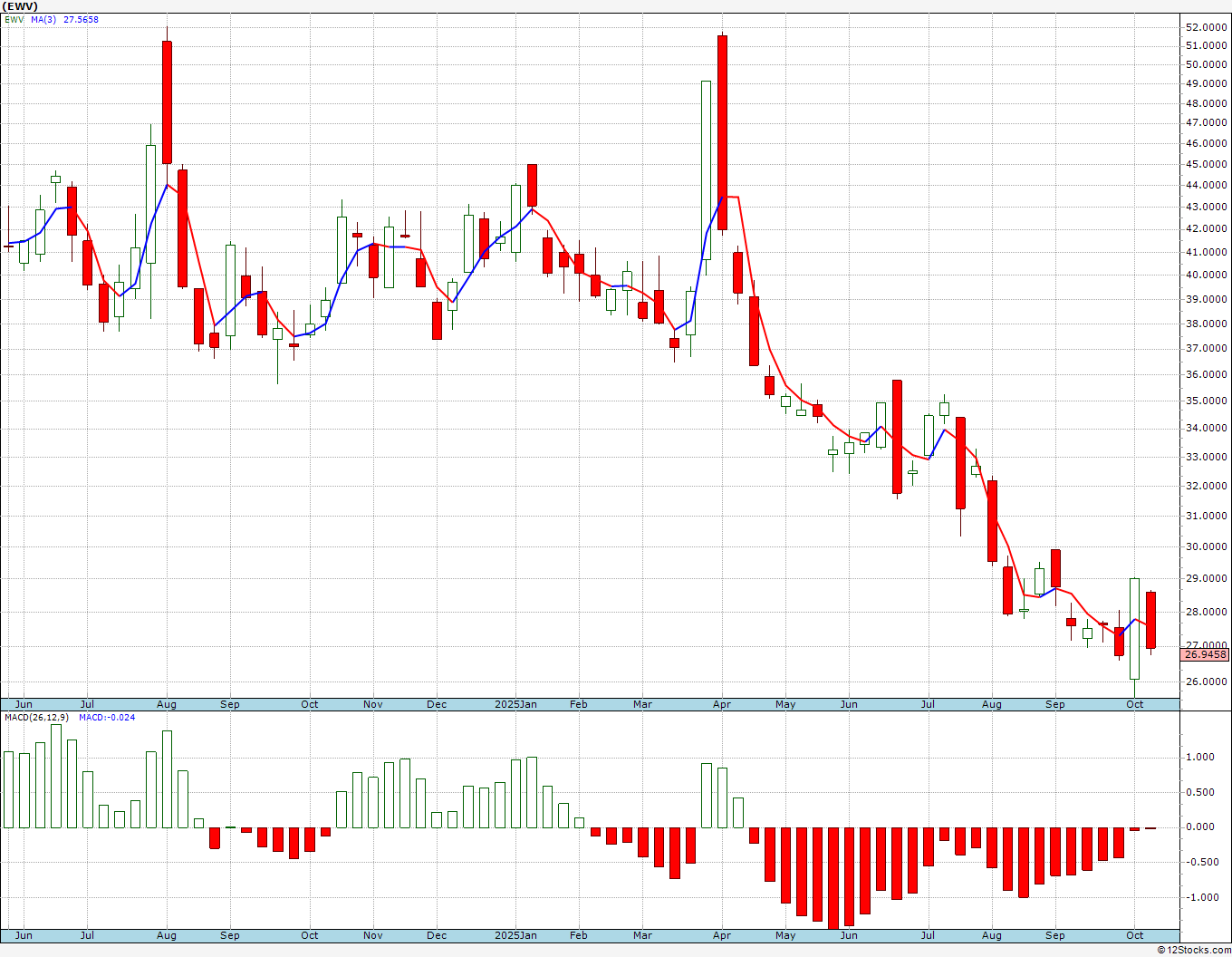This screenshot has height=957, width=1232.
Task: Select Apr on the price chart date axis
Action: click(x=722, y=704)
